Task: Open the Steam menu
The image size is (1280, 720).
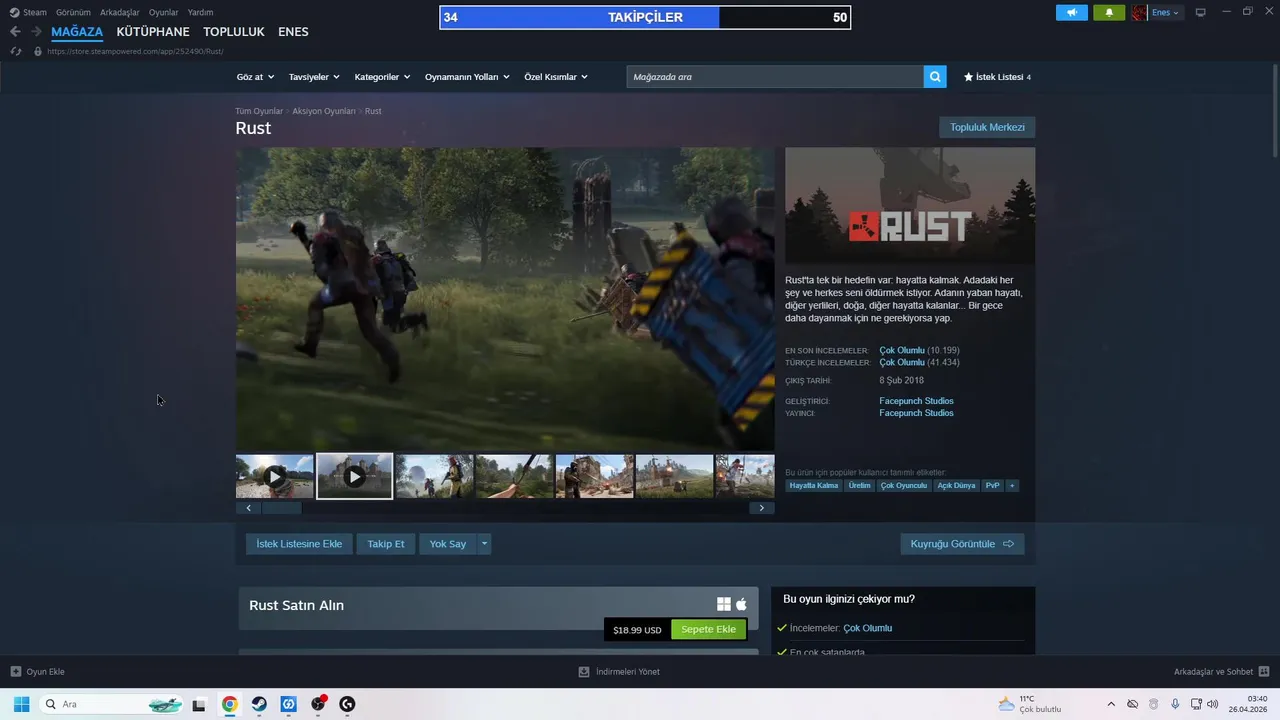Action: click(28, 13)
